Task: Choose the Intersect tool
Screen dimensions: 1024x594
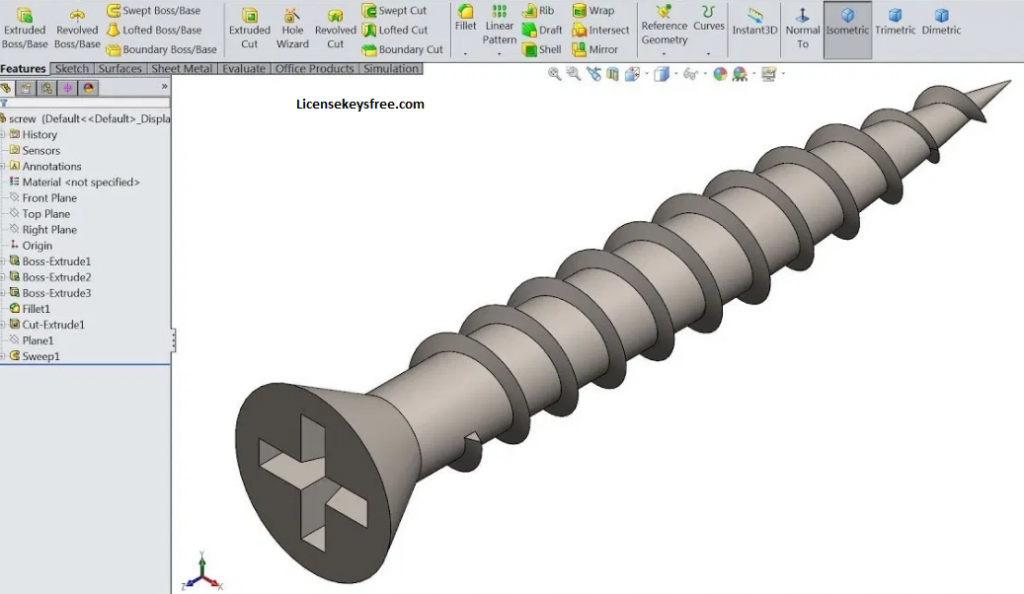Action: tap(600, 29)
